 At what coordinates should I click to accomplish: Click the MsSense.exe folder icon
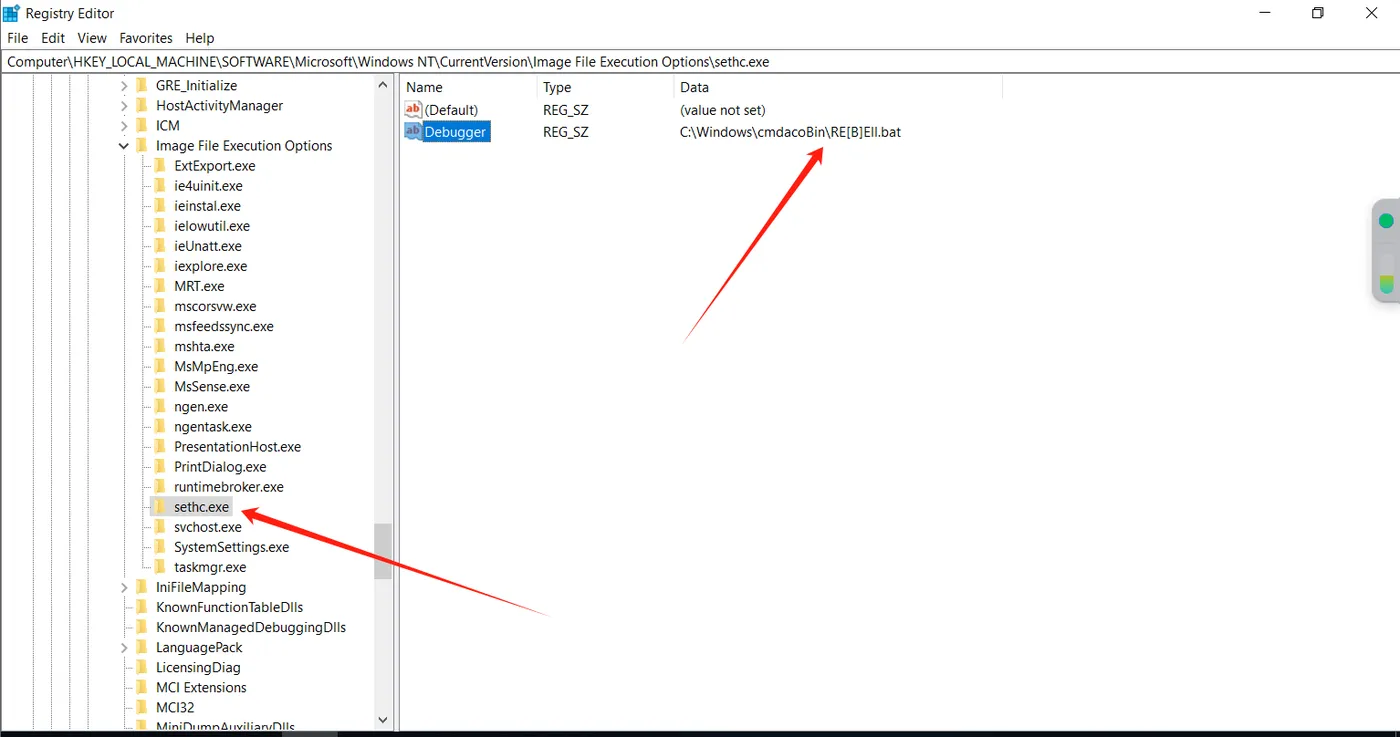click(x=160, y=385)
